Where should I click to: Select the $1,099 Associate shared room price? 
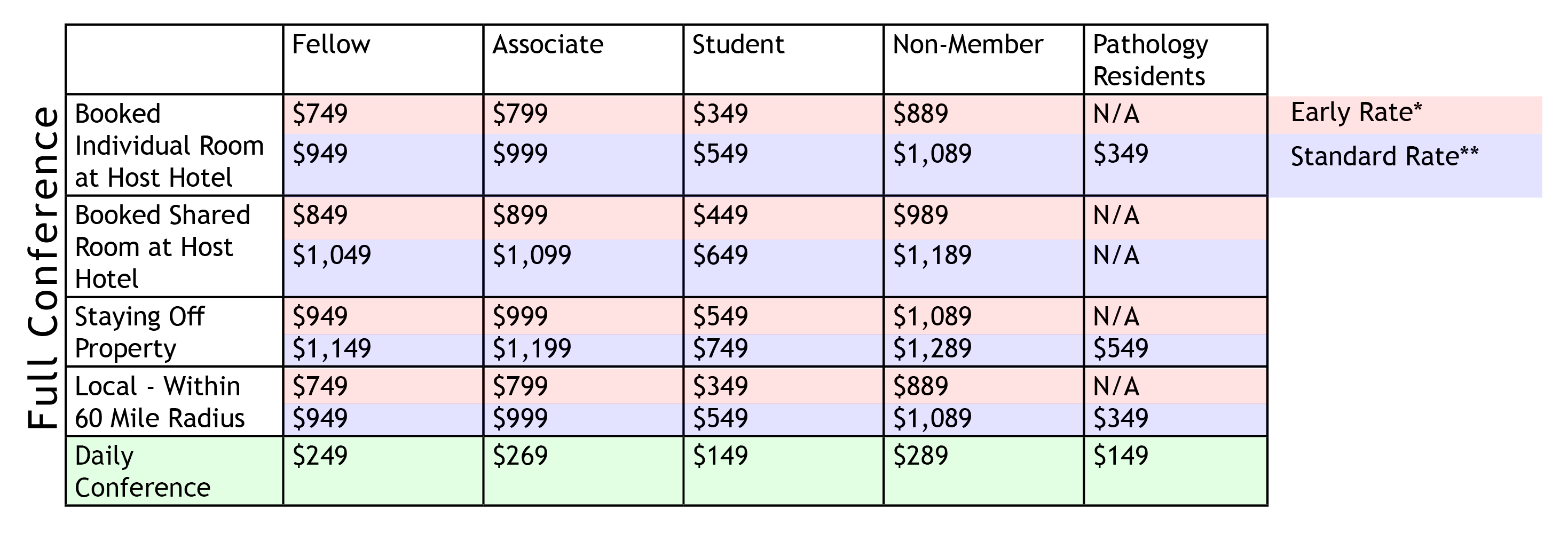532,255
